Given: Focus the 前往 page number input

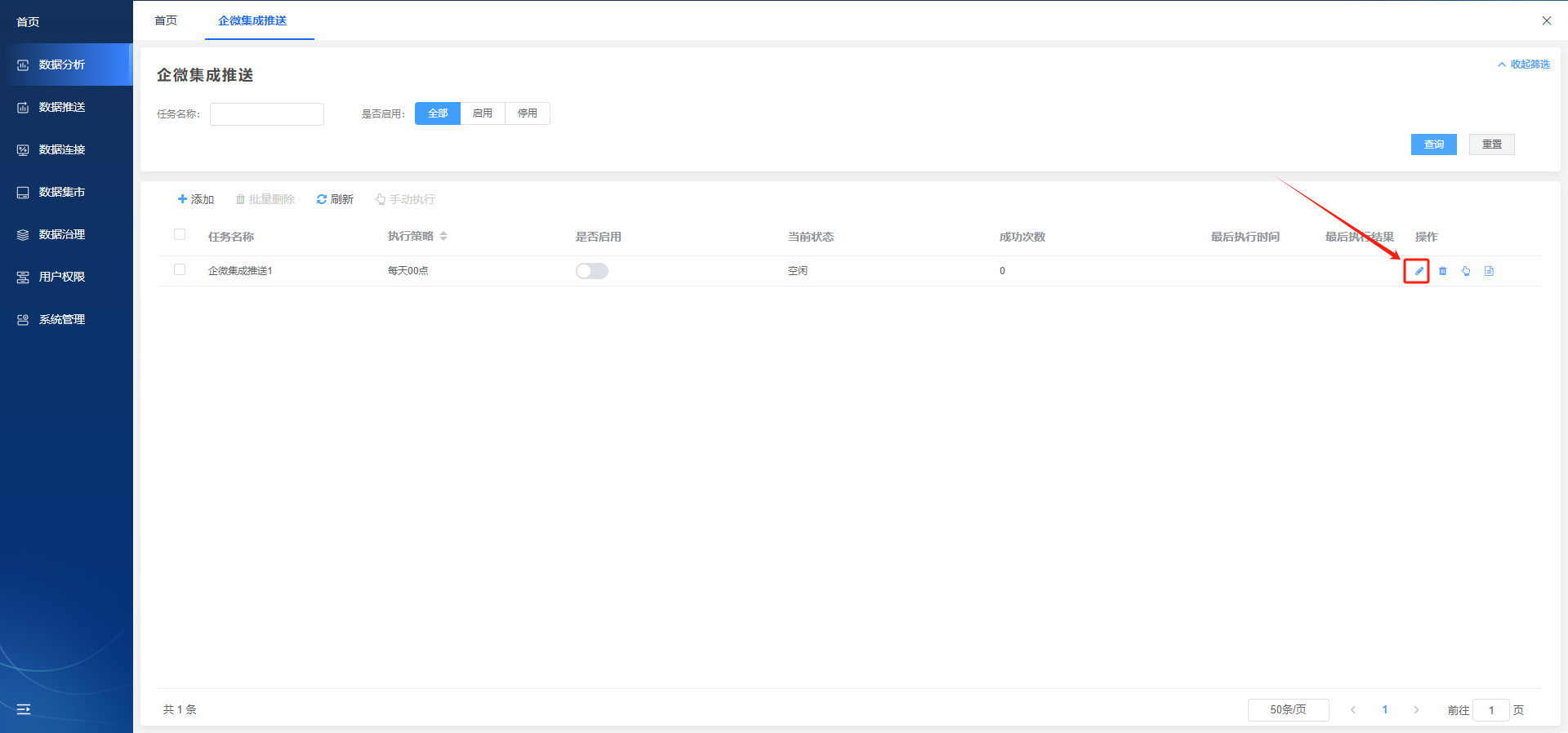Looking at the screenshot, I should 1491,710.
